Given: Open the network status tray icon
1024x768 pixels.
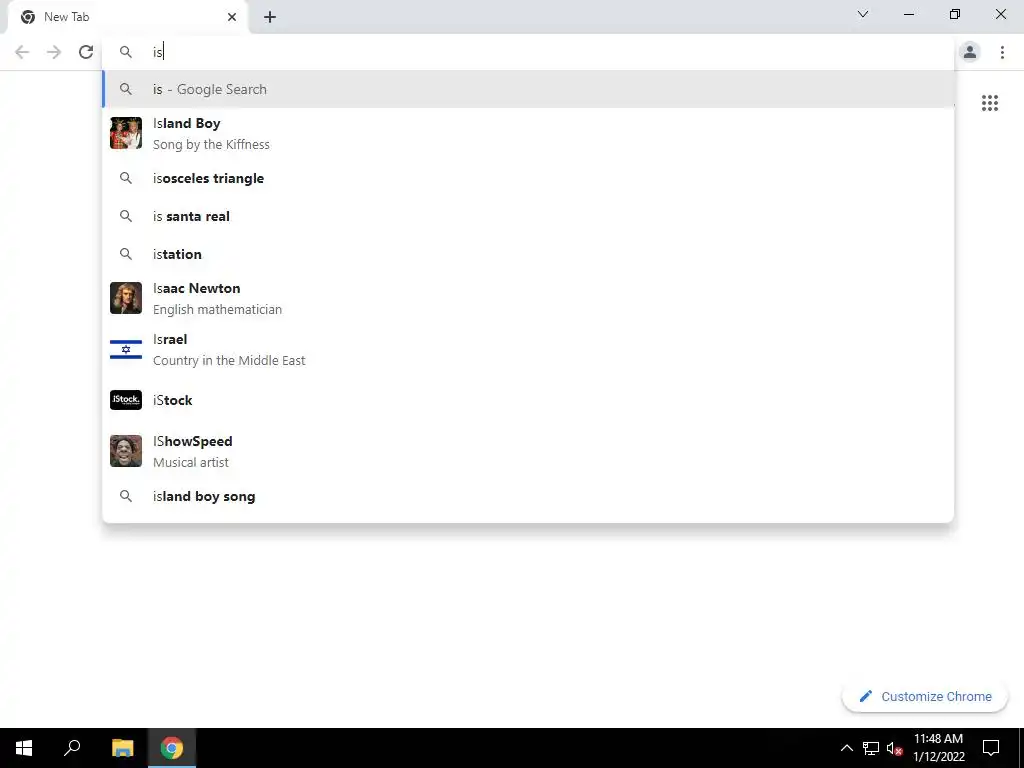Looking at the screenshot, I should tap(871, 748).
